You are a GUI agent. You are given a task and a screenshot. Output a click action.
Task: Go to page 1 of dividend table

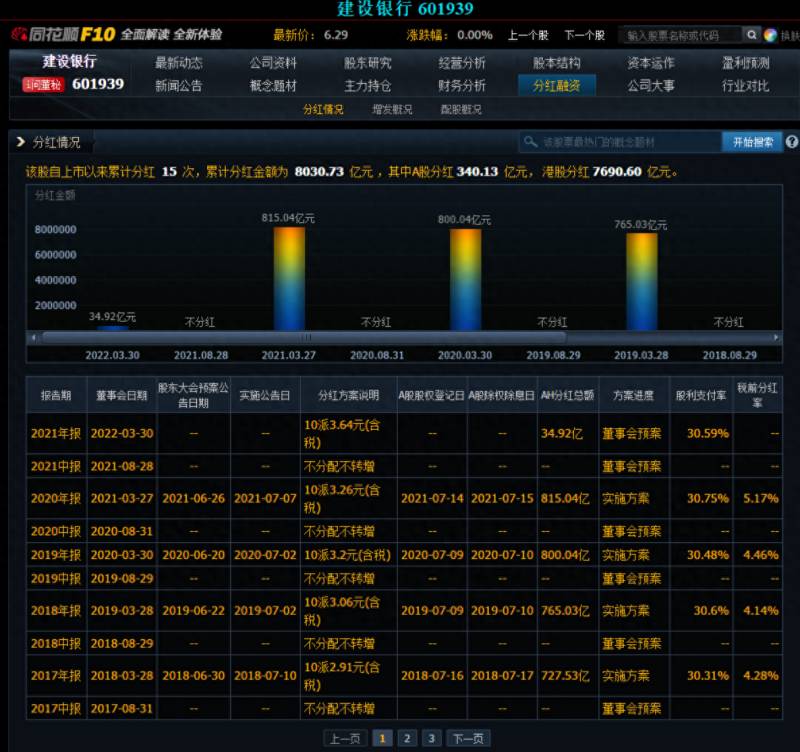tap(382, 738)
